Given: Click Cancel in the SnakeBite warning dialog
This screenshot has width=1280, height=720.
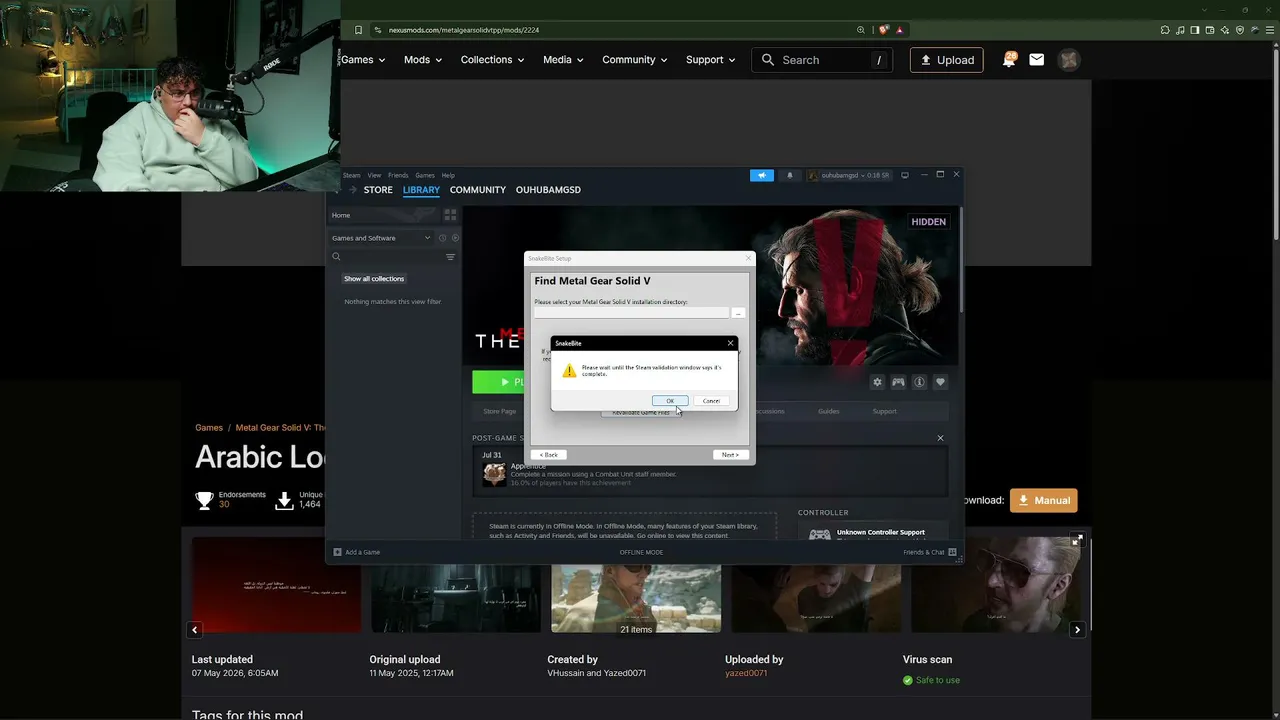Looking at the screenshot, I should (x=711, y=401).
